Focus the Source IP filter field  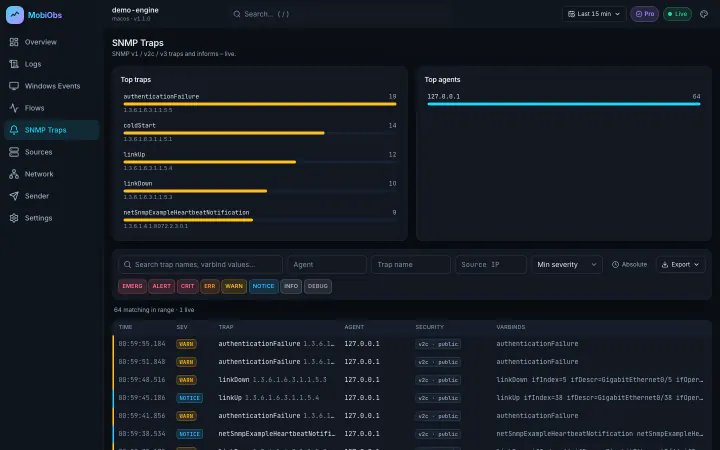pos(491,264)
